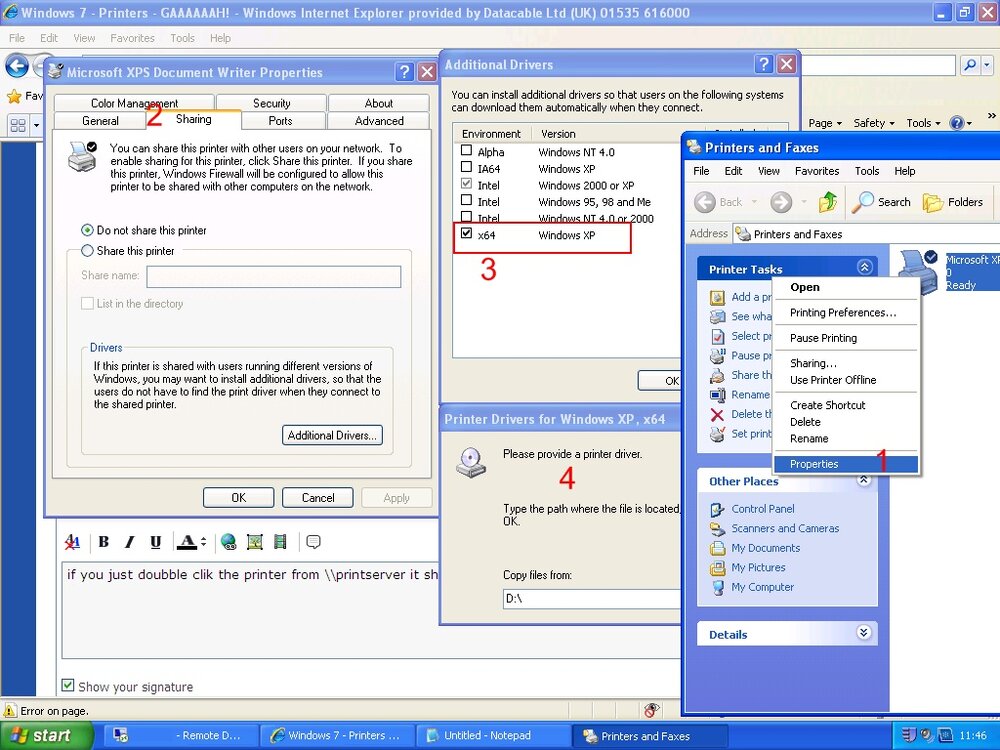Click remove formatting icon in editor toolbar
The height and width of the screenshot is (750, 1000).
(72, 542)
